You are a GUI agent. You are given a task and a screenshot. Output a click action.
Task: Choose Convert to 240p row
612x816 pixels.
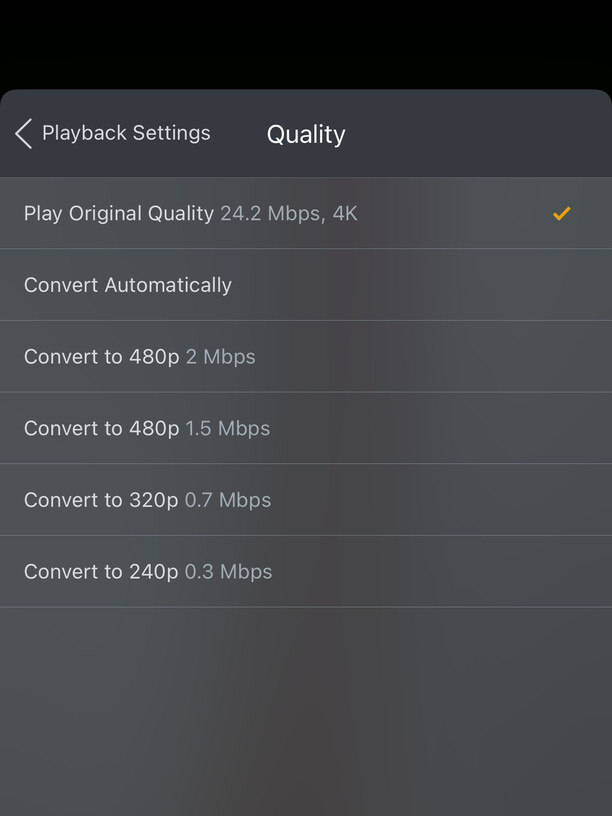pos(148,572)
